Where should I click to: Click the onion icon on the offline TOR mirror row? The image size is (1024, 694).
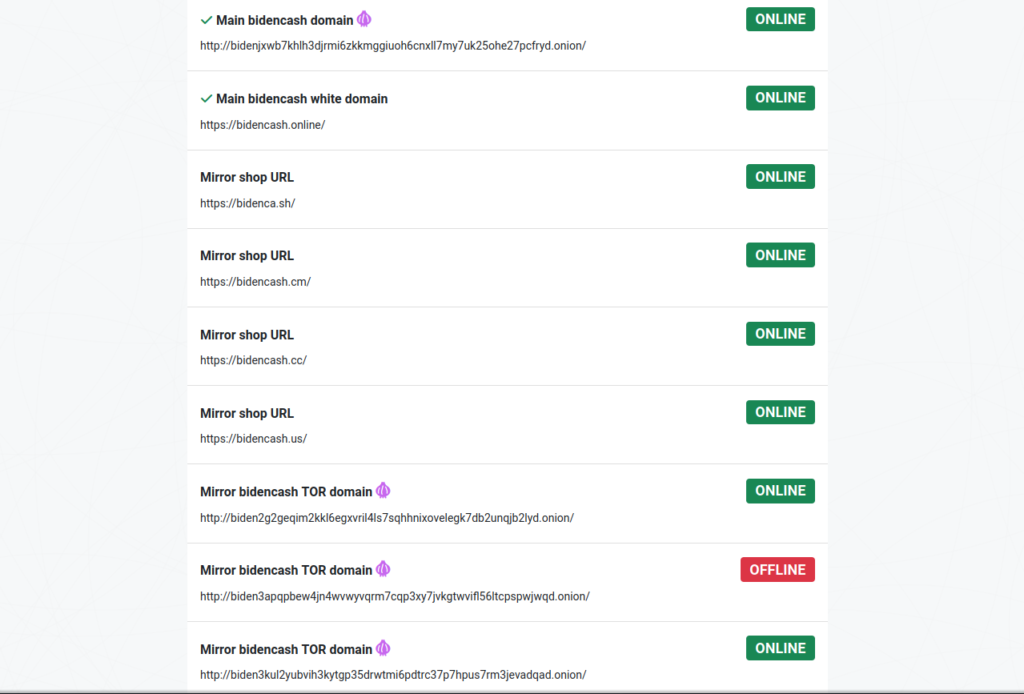point(383,569)
